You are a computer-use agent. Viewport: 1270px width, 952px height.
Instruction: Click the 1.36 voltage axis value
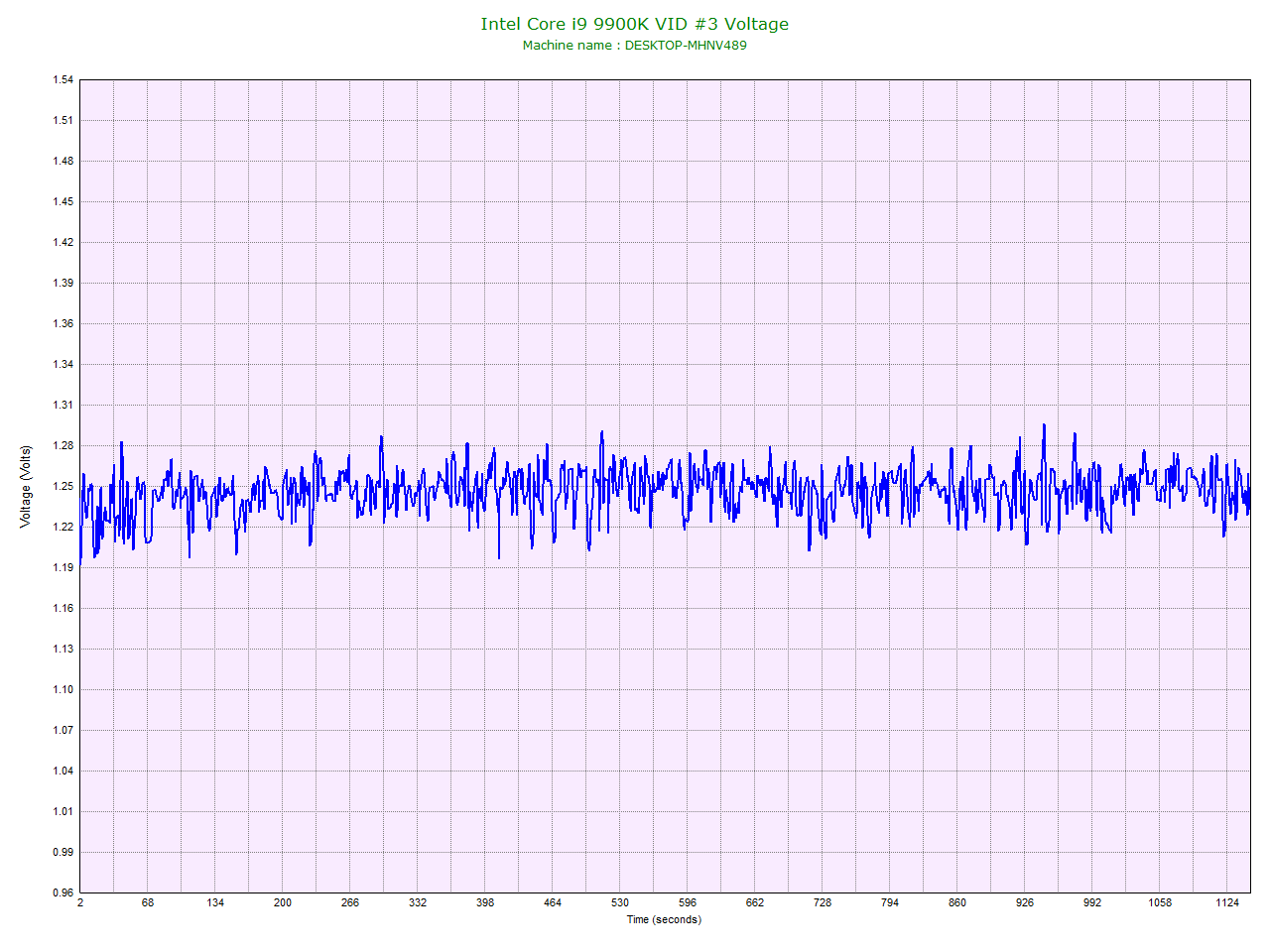[x=63, y=324]
